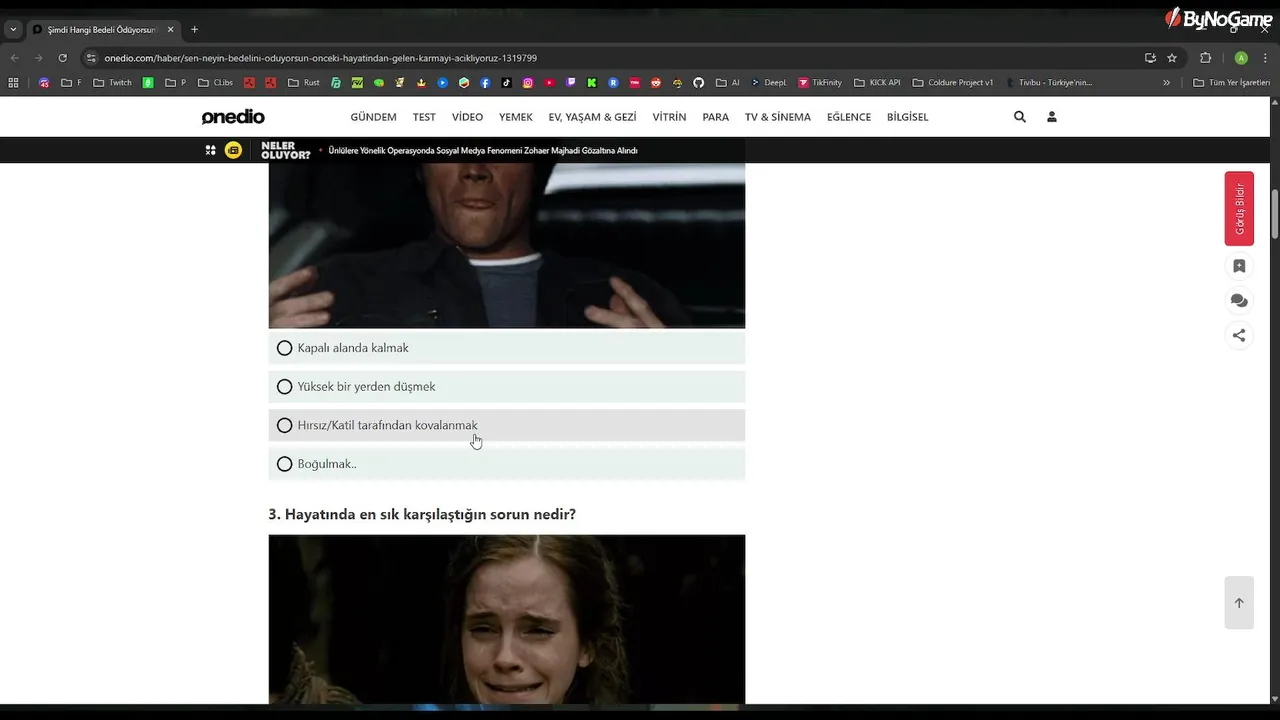Open the VİDEO section
This screenshot has height=720, width=1280.
coord(467,117)
